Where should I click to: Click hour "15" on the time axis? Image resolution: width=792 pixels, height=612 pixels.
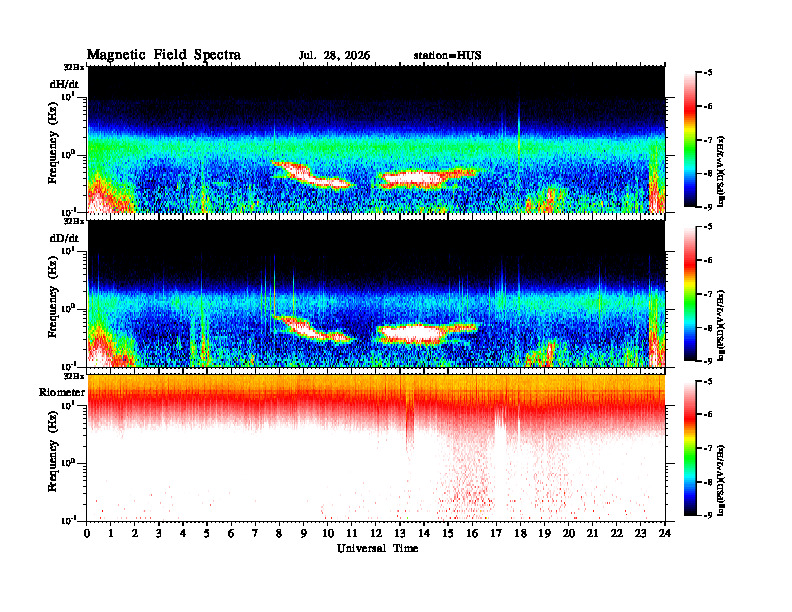(x=448, y=534)
